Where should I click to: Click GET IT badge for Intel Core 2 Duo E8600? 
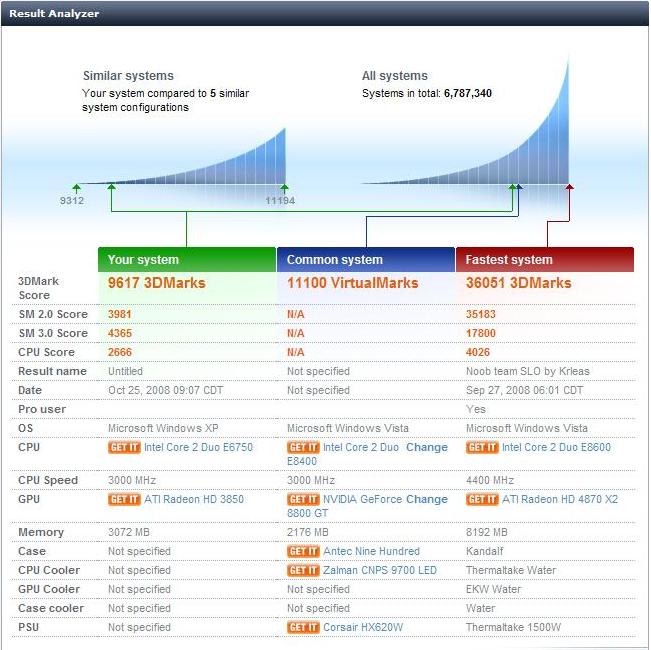[482, 447]
